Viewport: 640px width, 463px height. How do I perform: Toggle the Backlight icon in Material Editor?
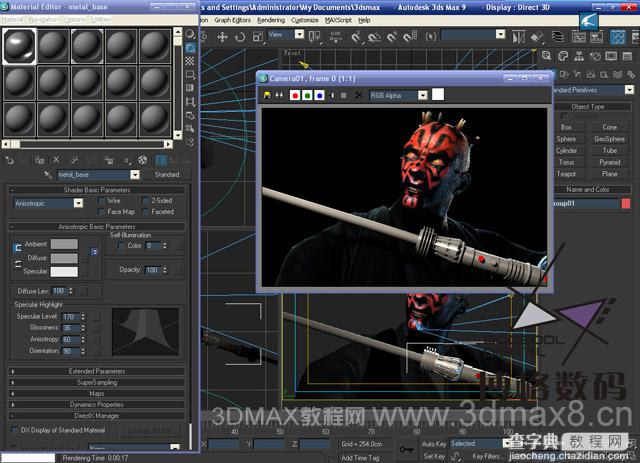tap(190, 48)
